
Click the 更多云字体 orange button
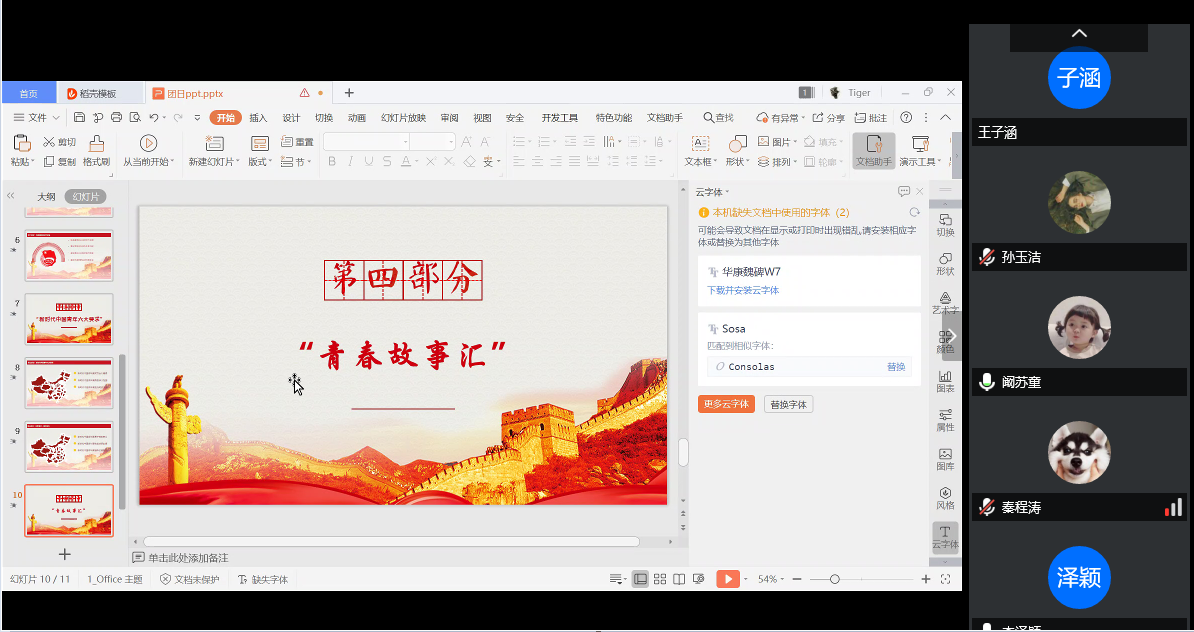pyautogui.click(x=726, y=404)
